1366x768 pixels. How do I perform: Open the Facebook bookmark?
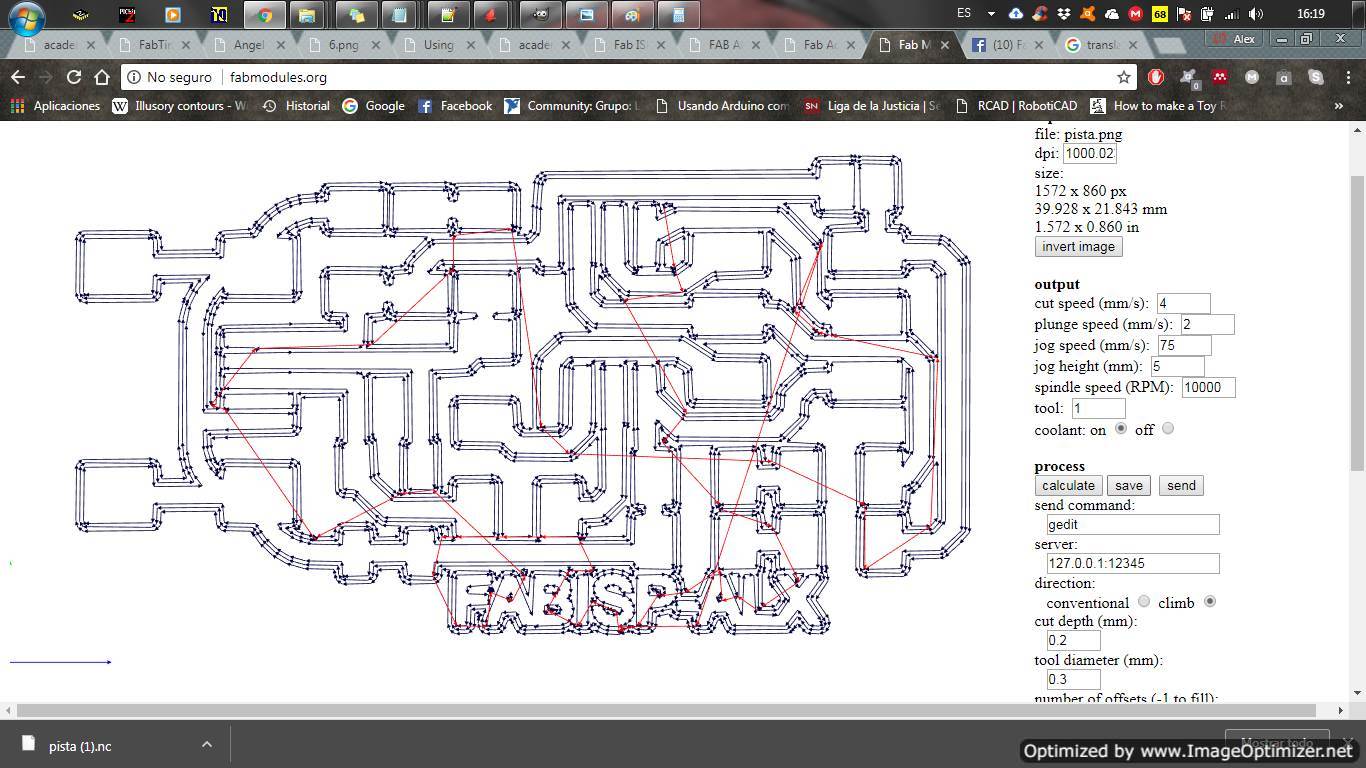point(455,105)
